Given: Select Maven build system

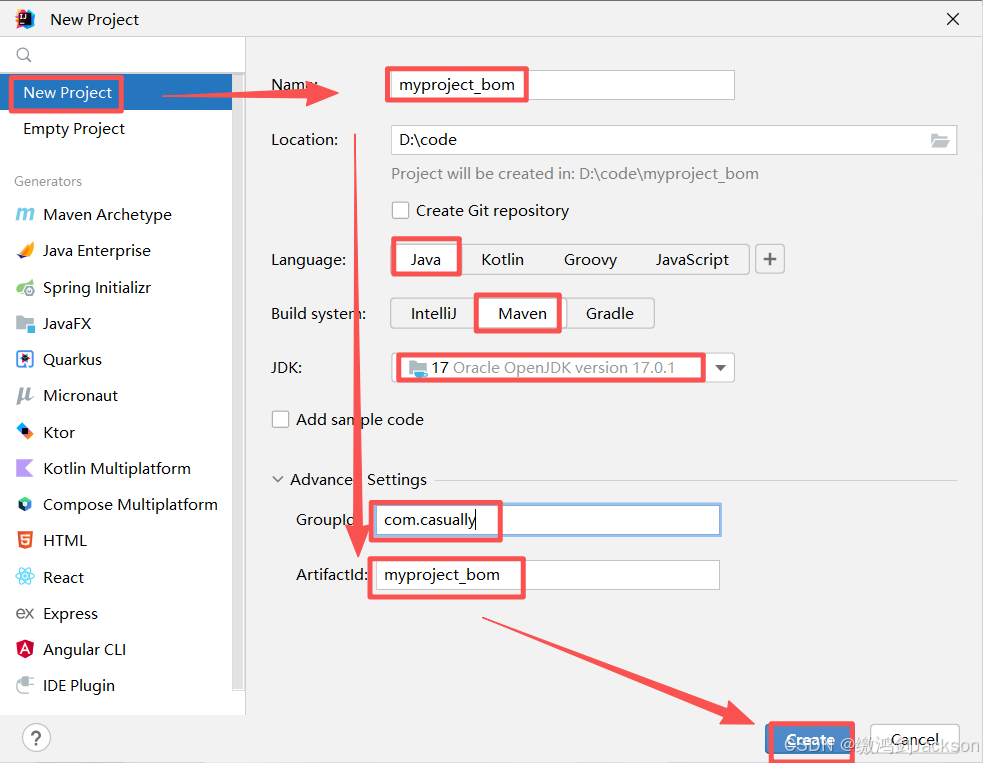Looking at the screenshot, I should (522, 313).
